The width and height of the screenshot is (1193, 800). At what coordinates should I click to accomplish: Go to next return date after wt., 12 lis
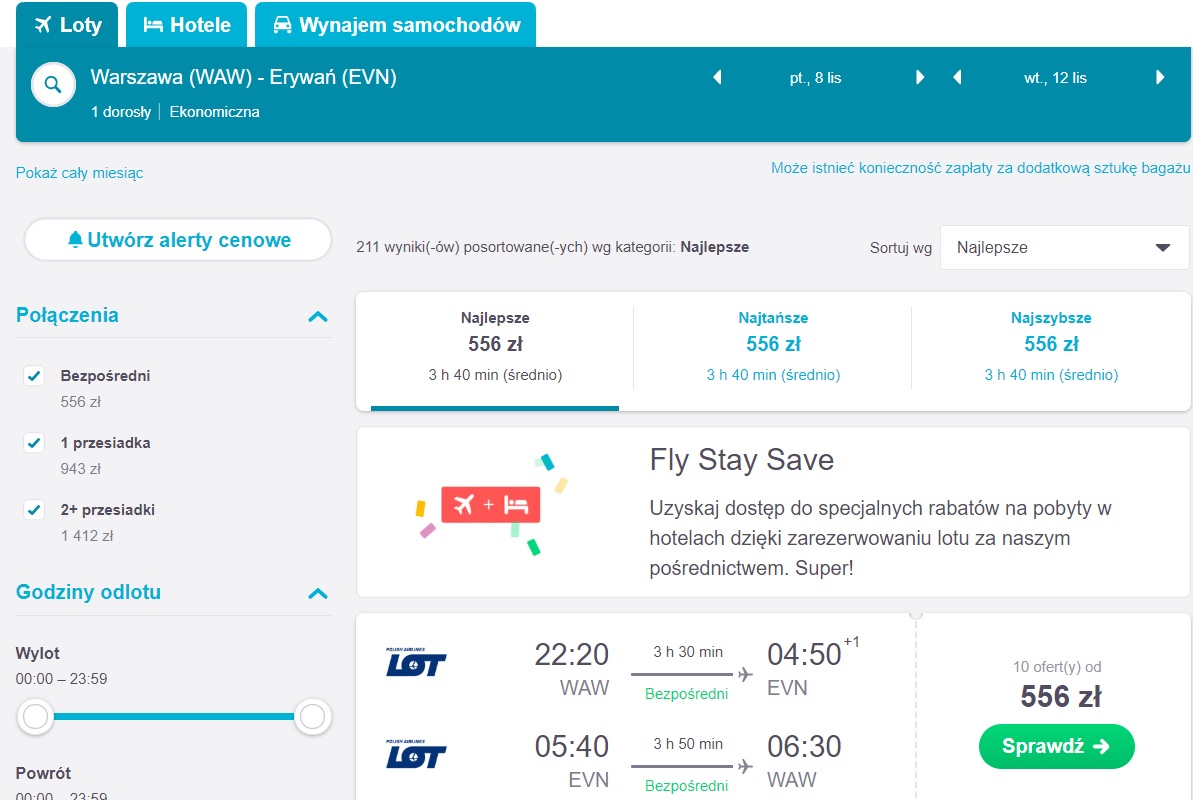click(x=1160, y=77)
